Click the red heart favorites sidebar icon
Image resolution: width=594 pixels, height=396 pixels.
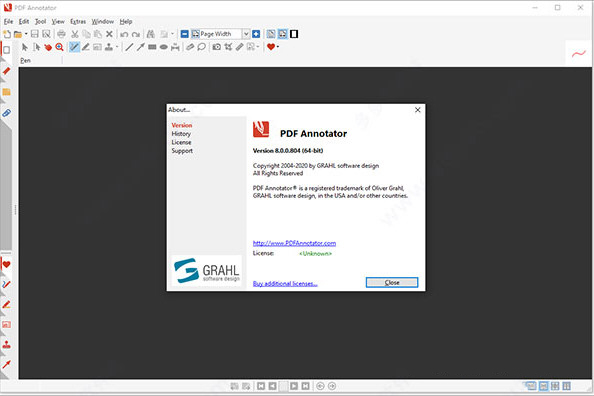(x=6, y=265)
